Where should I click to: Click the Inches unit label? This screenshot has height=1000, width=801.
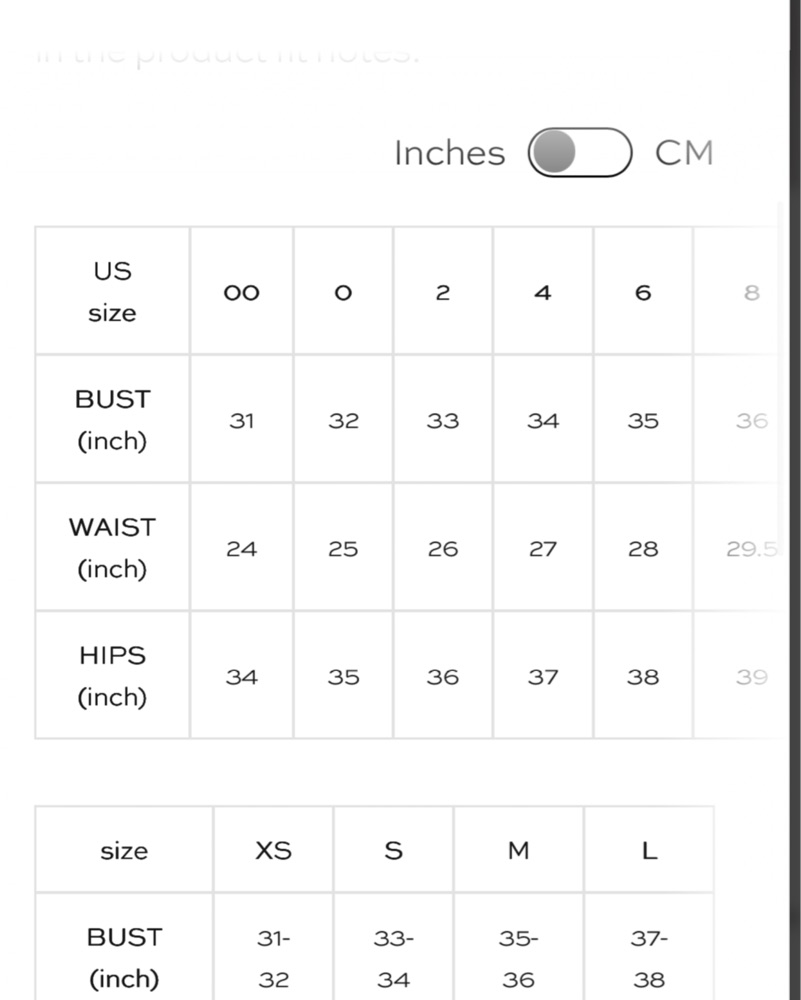pyautogui.click(x=449, y=153)
